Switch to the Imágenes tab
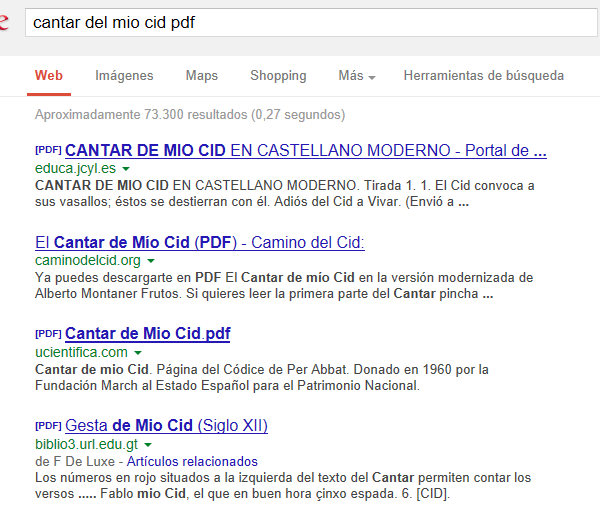 point(124,75)
